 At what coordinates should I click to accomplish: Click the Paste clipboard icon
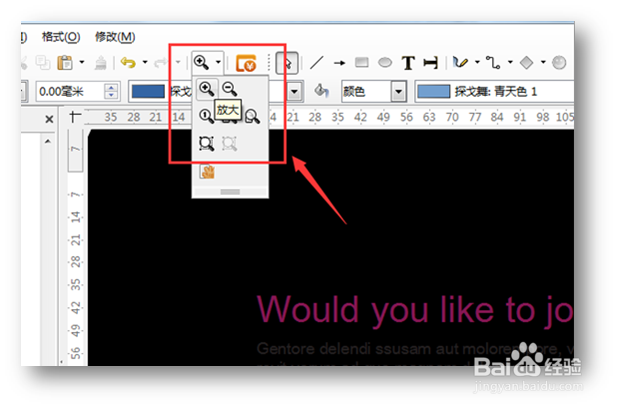pyautogui.click(x=65, y=63)
